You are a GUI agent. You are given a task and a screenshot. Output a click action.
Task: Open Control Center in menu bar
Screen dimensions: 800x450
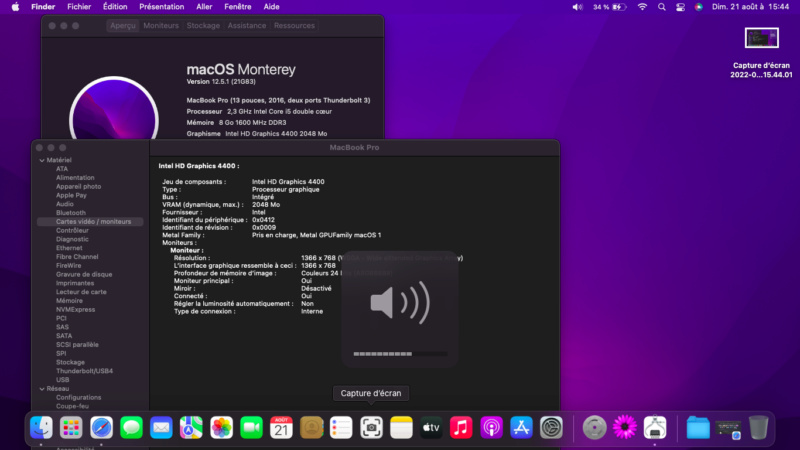pyautogui.click(x=681, y=7)
